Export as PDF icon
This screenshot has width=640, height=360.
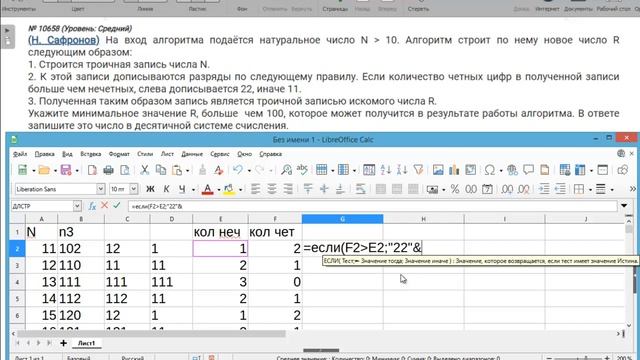click(x=92, y=170)
